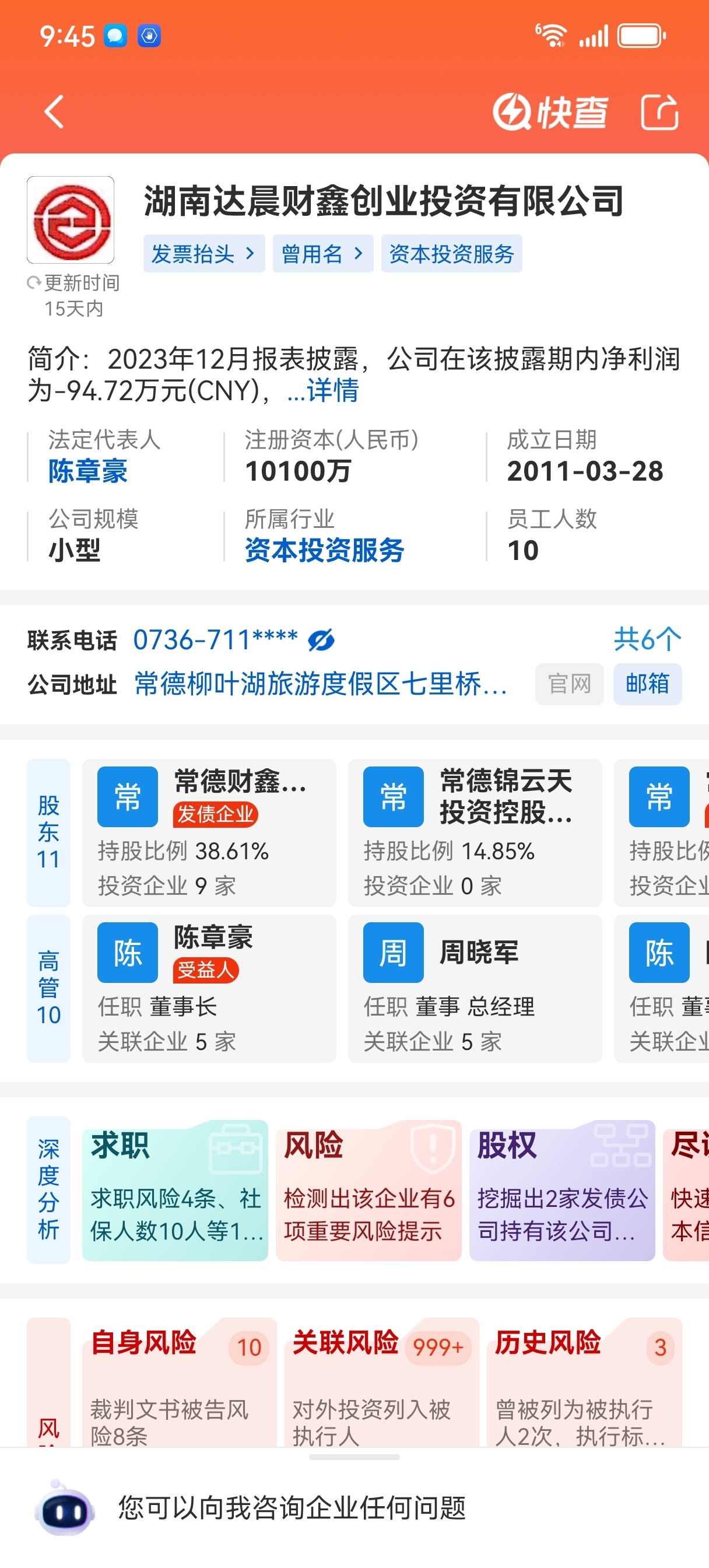Screen dimensions: 709x1568
Task: Open industry link 资本投资服务
Action: [324, 550]
